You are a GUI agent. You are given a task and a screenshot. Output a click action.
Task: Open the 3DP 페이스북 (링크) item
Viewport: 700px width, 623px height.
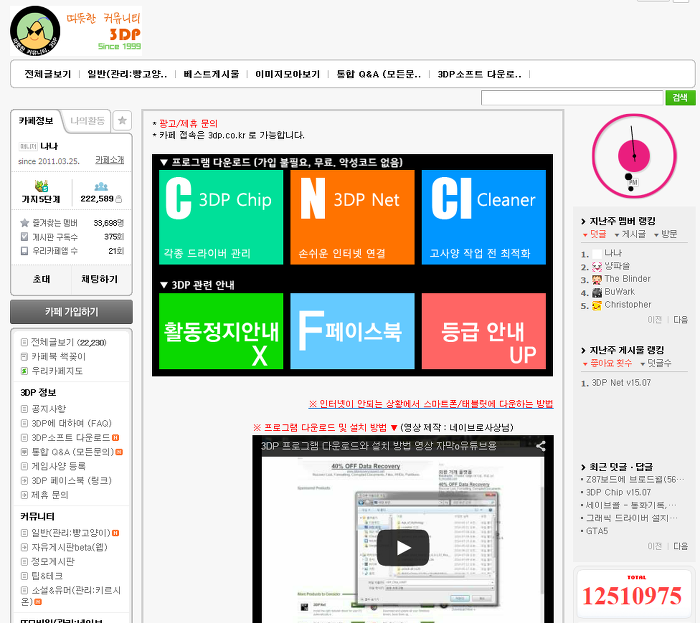[x=71, y=480]
